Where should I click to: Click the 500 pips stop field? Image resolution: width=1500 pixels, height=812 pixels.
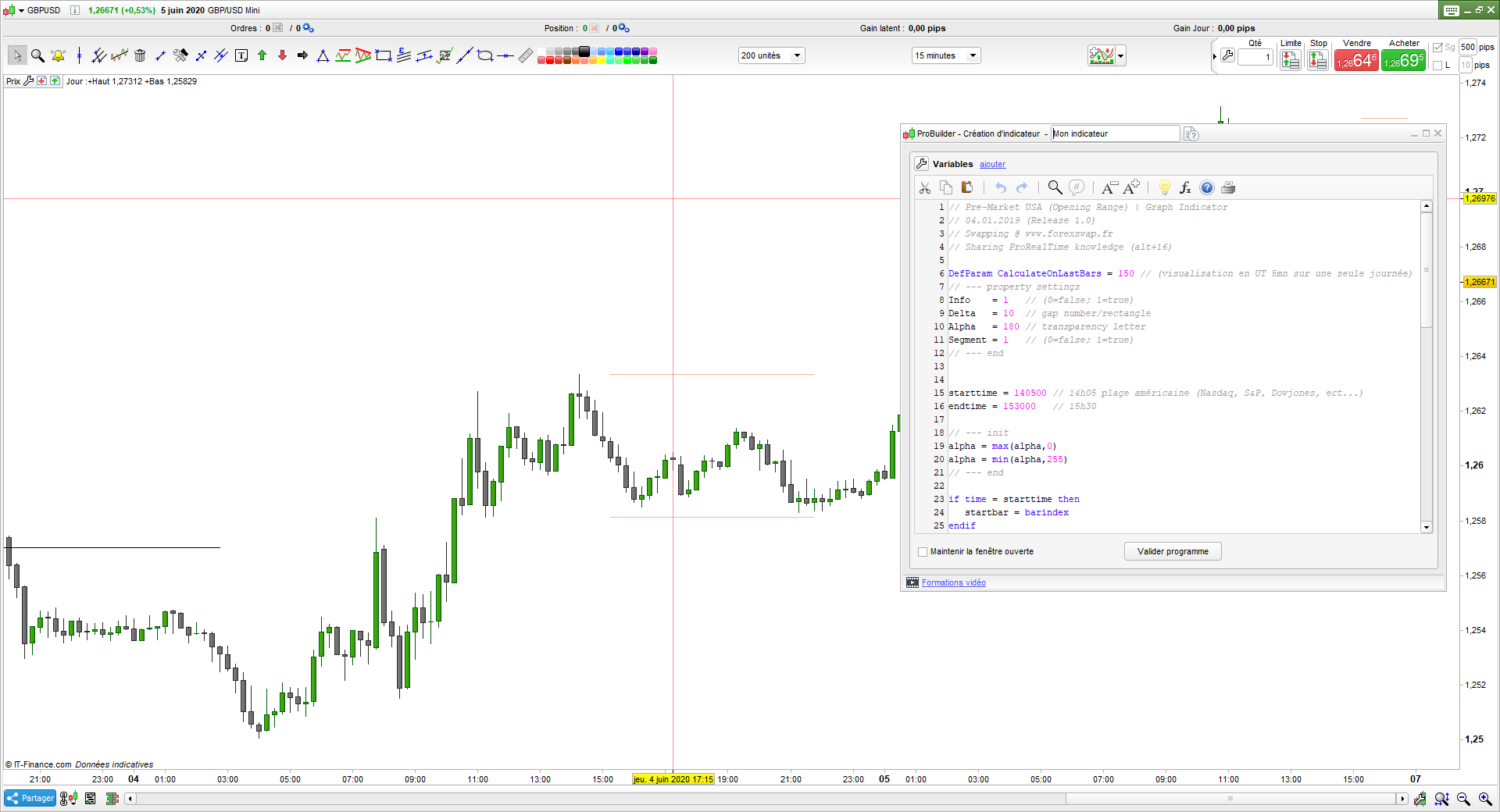click(1468, 47)
